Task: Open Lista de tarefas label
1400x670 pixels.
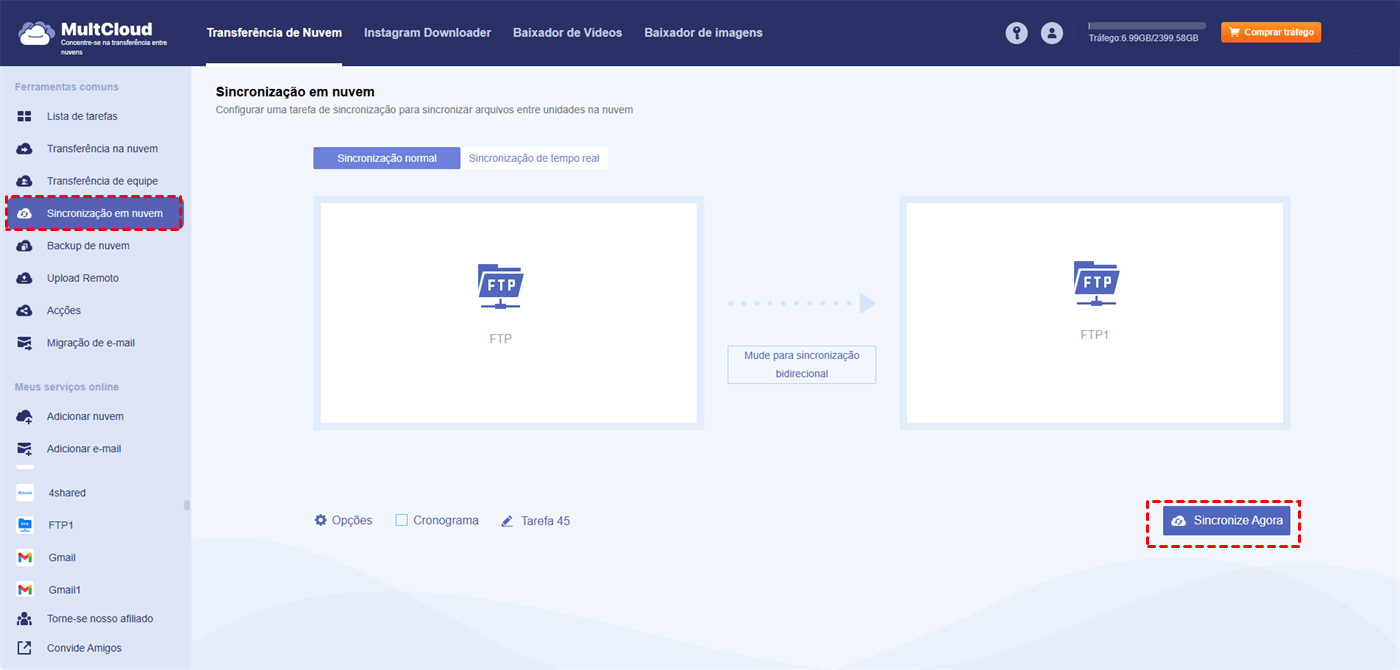Action: coord(82,117)
